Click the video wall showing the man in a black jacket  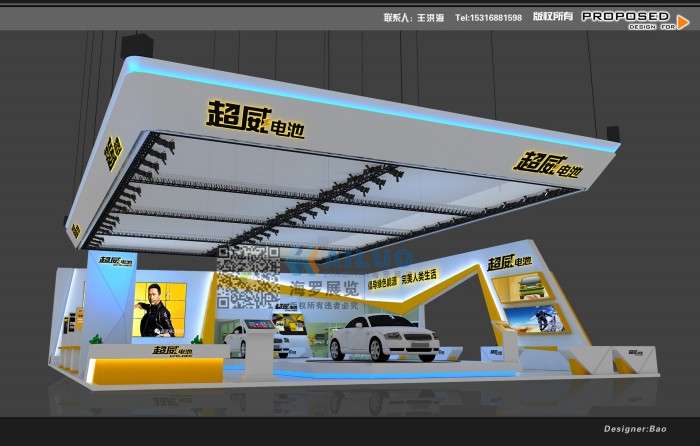159,309
